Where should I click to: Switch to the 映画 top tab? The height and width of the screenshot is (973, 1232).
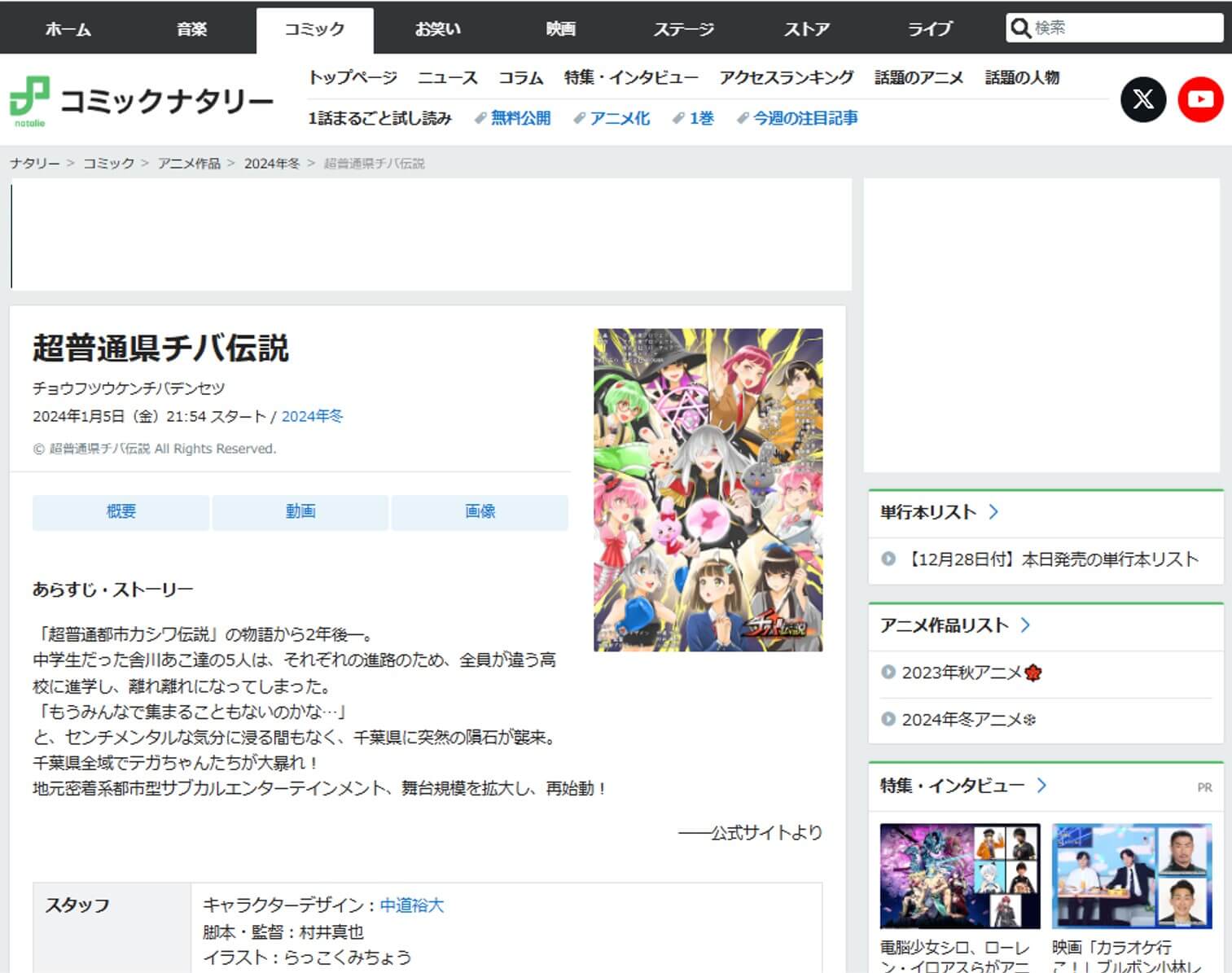point(560,29)
